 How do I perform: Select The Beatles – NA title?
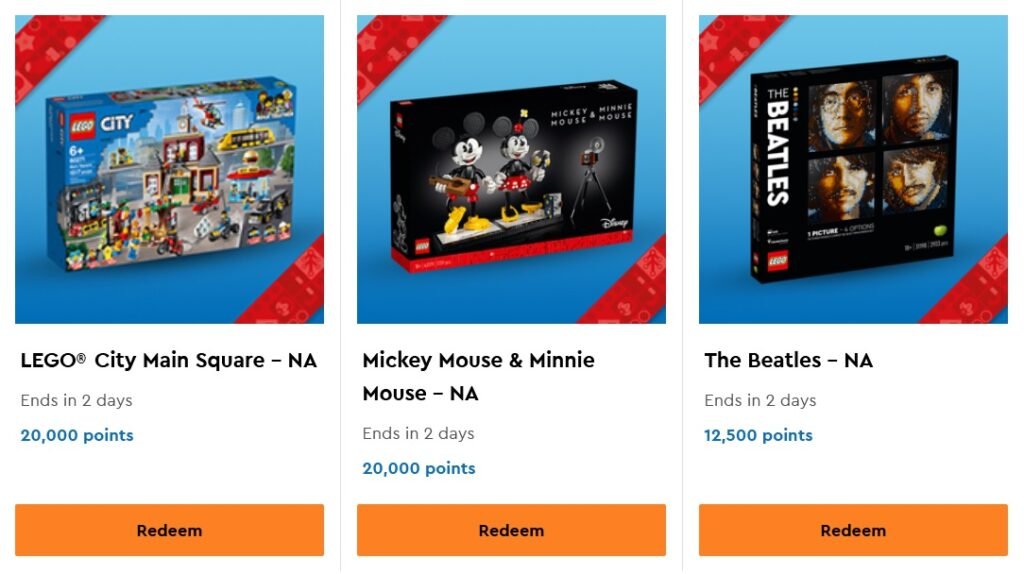788,361
